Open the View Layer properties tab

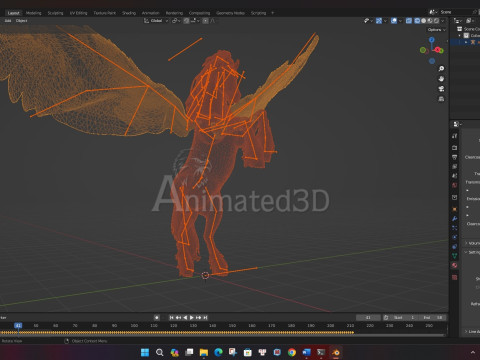point(455,166)
